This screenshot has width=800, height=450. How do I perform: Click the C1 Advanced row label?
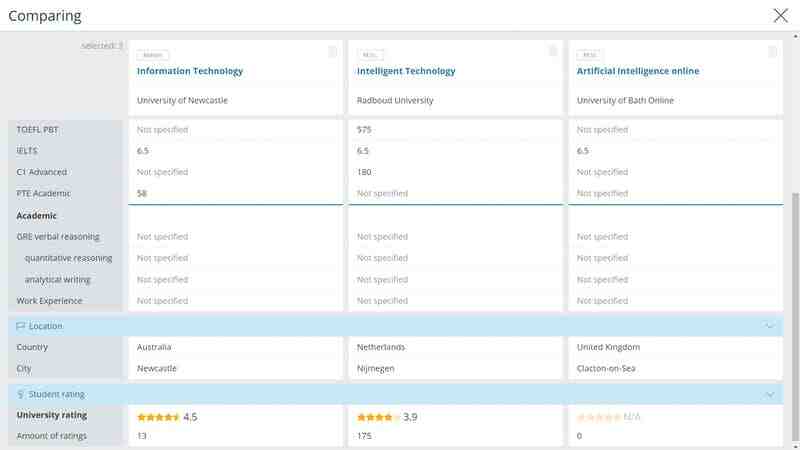click(x=41, y=172)
